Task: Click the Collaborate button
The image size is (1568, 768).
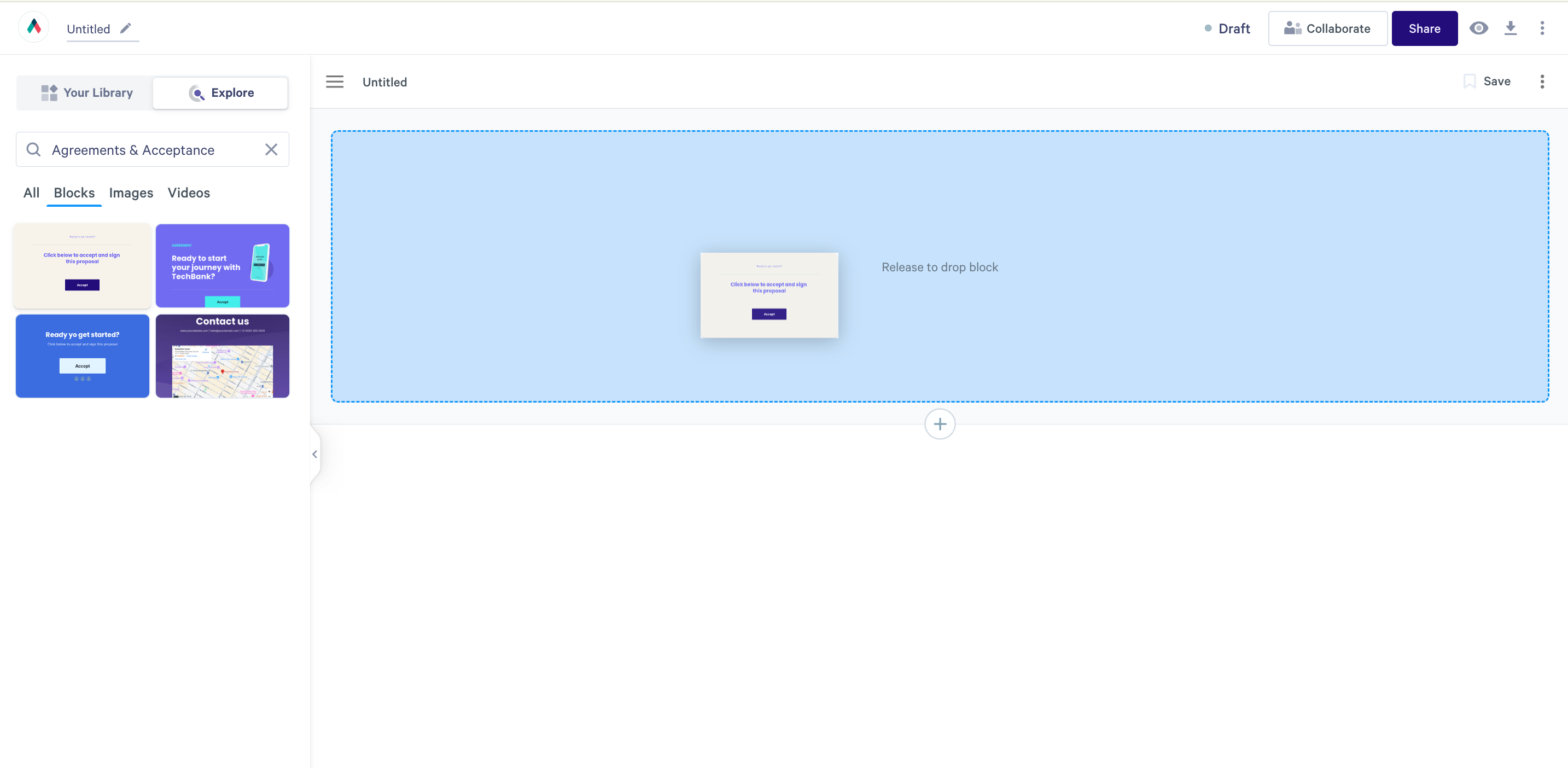Action: point(1327,28)
